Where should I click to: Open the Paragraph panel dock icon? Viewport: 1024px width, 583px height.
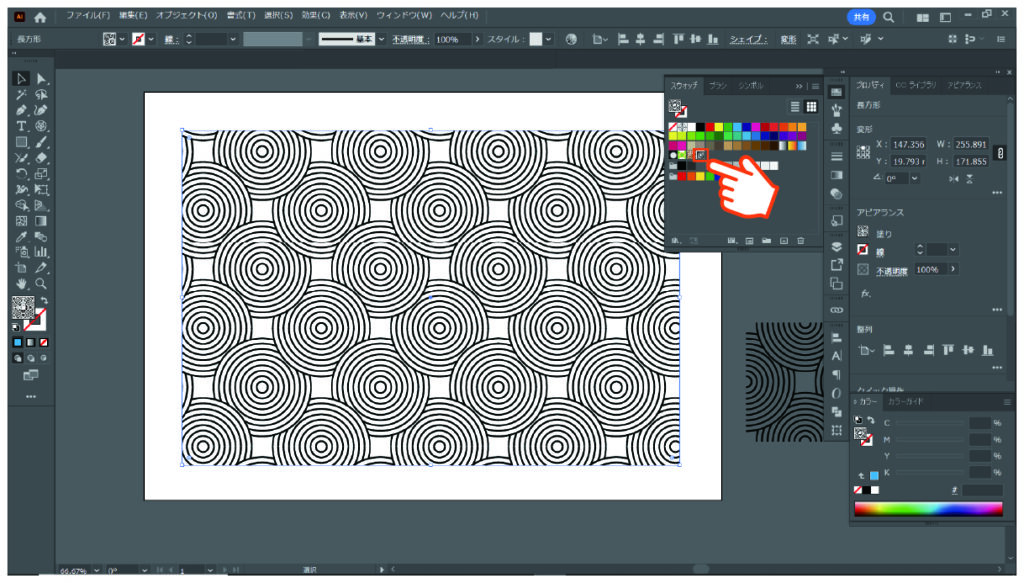coord(837,375)
